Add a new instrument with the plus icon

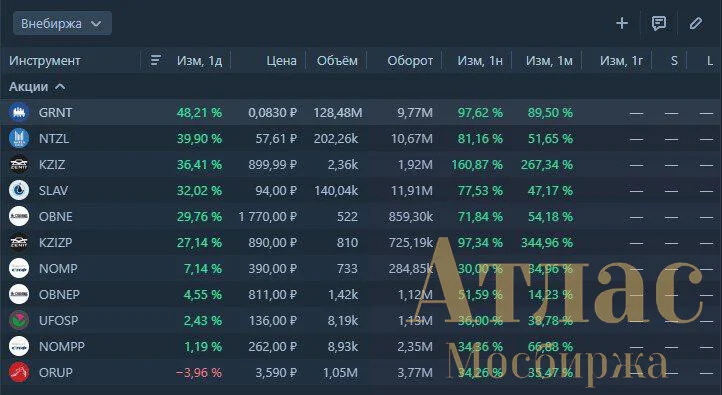pos(622,23)
